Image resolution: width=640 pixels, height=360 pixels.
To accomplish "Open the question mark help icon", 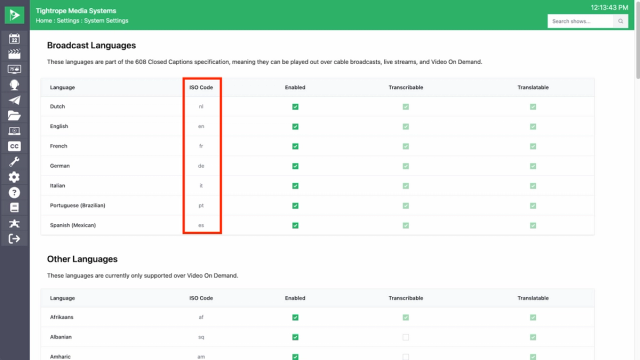I will 14,193.
